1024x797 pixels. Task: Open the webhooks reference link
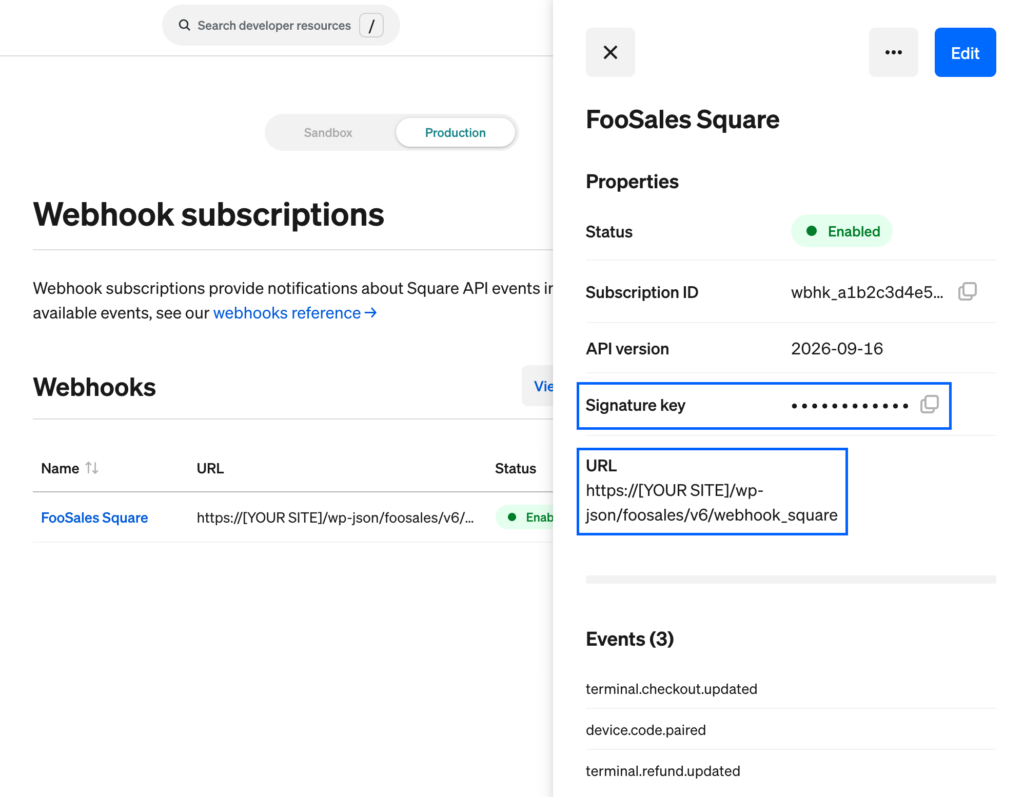[295, 313]
